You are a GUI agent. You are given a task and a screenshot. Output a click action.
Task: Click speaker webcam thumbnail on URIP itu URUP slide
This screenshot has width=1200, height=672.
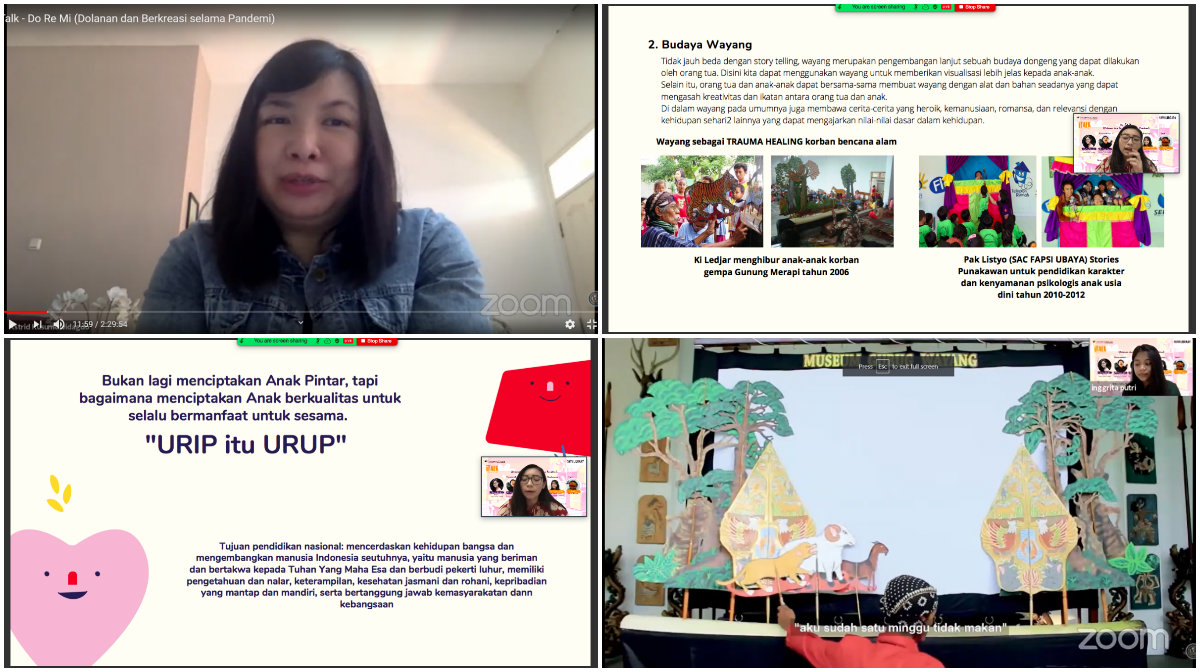tap(533, 487)
